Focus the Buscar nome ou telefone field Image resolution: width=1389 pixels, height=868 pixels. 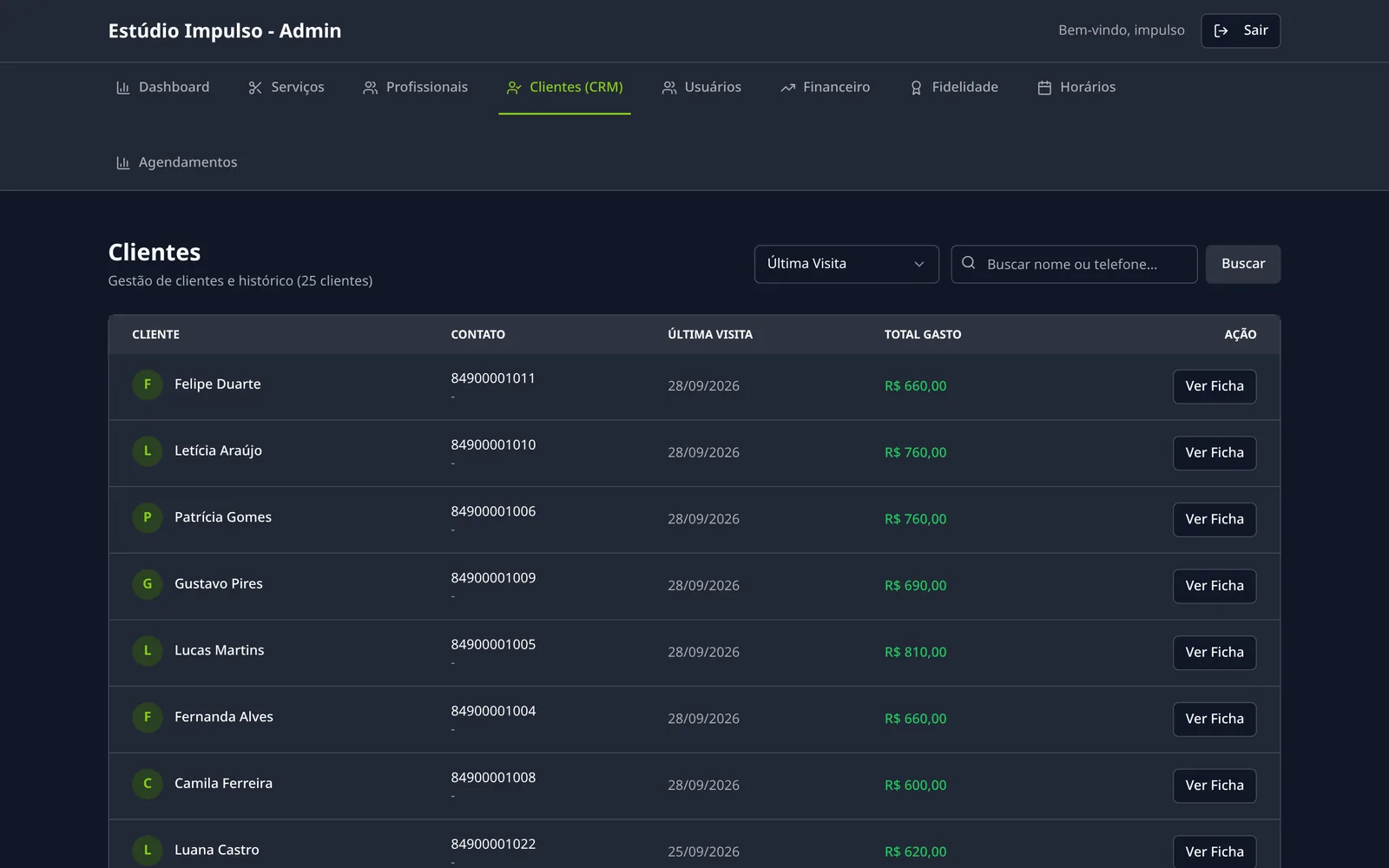(1075, 264)
